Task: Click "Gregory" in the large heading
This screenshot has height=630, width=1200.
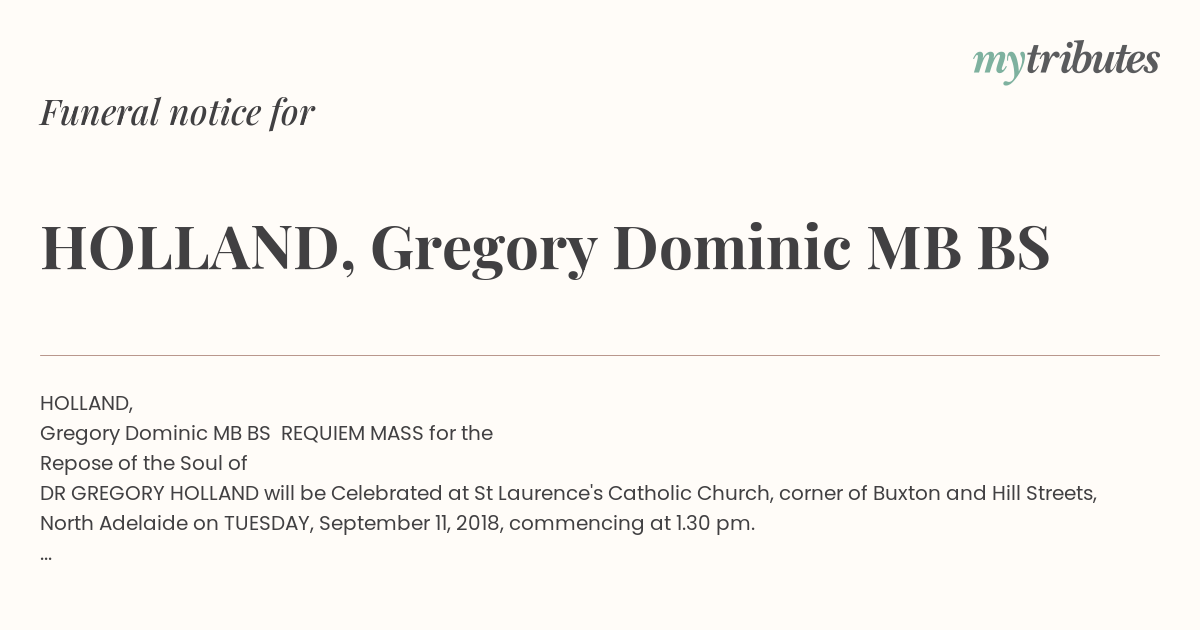Action: 484,250
